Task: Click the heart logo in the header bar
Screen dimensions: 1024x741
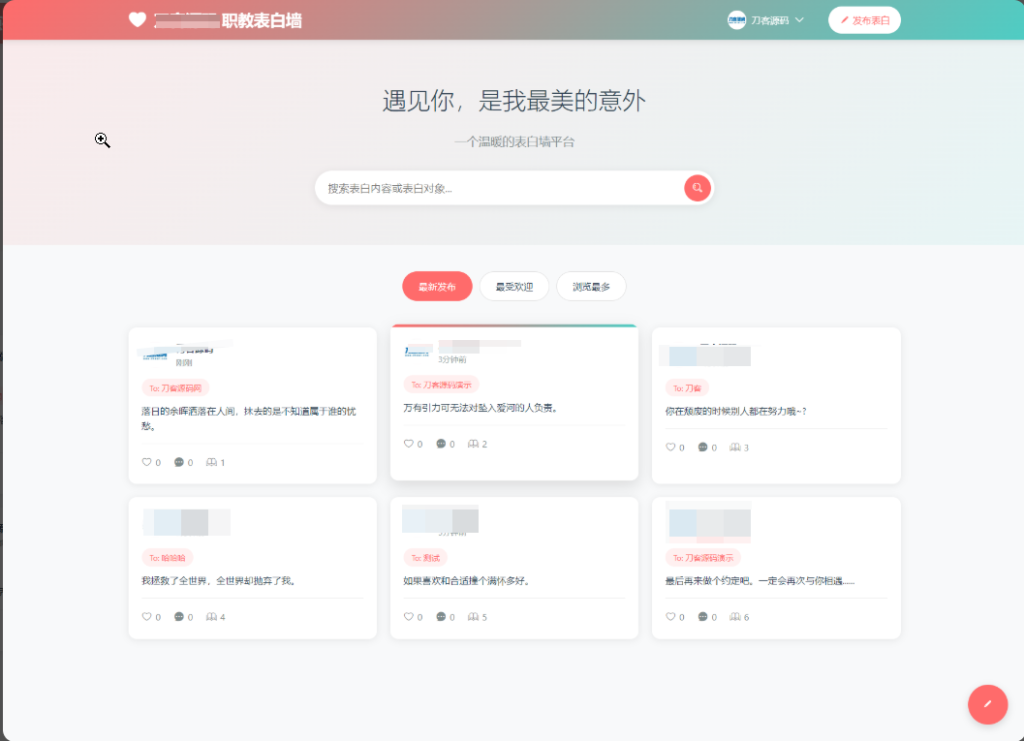Action: (137, 19)
